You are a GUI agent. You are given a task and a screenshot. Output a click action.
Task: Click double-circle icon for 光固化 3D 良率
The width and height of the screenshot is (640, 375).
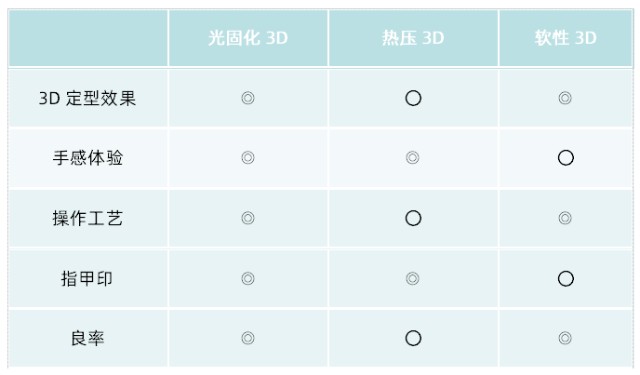point(248,338)
